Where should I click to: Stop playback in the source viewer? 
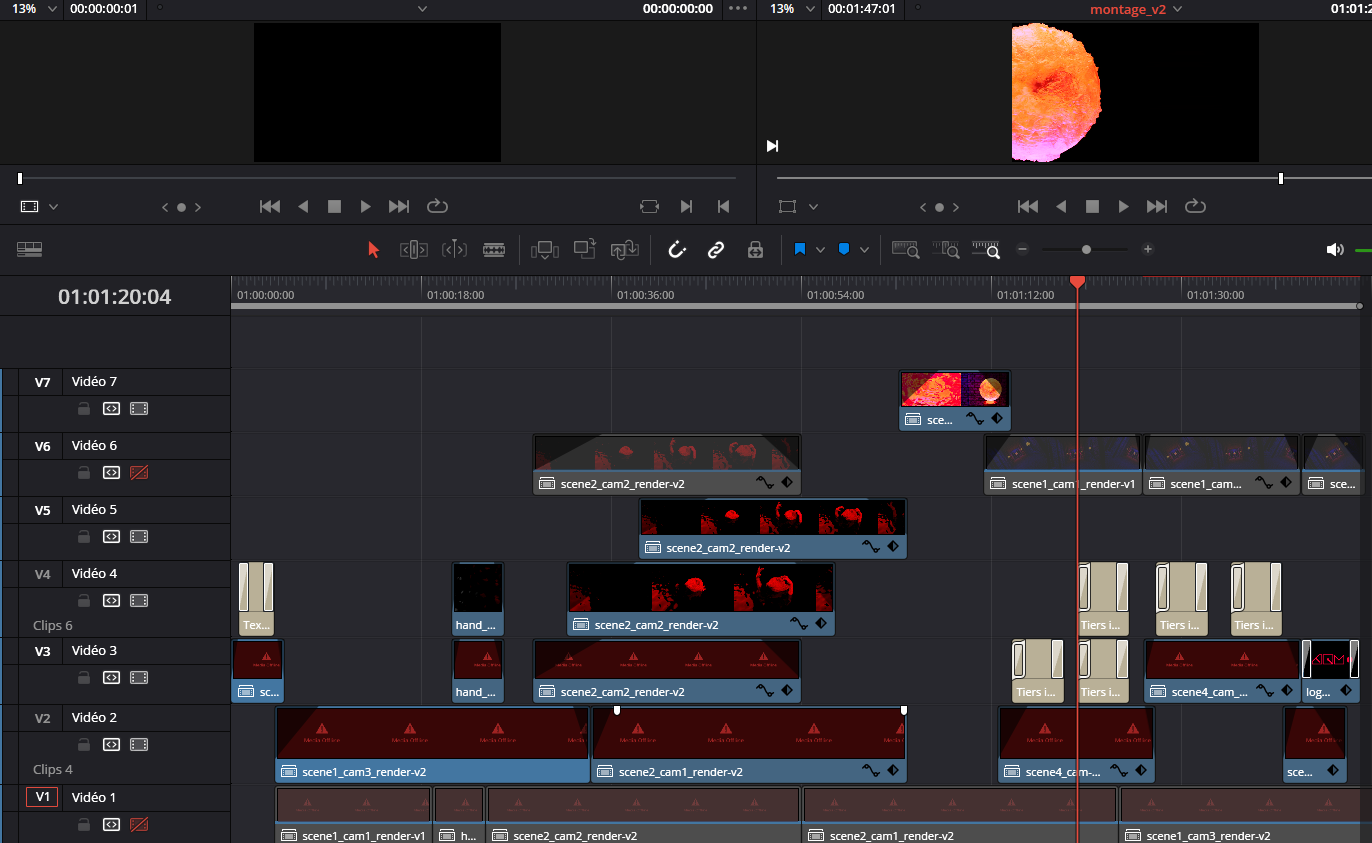point(334,206)
